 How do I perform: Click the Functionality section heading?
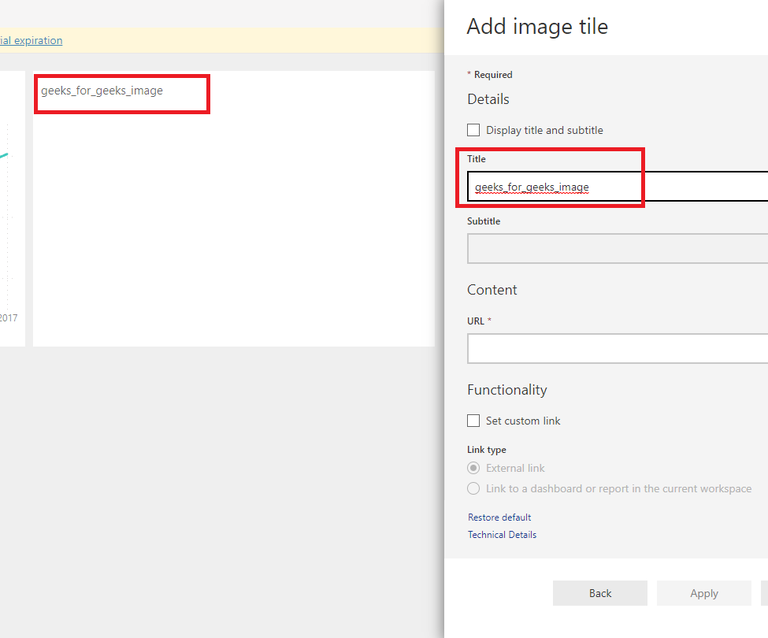point(507,390)
